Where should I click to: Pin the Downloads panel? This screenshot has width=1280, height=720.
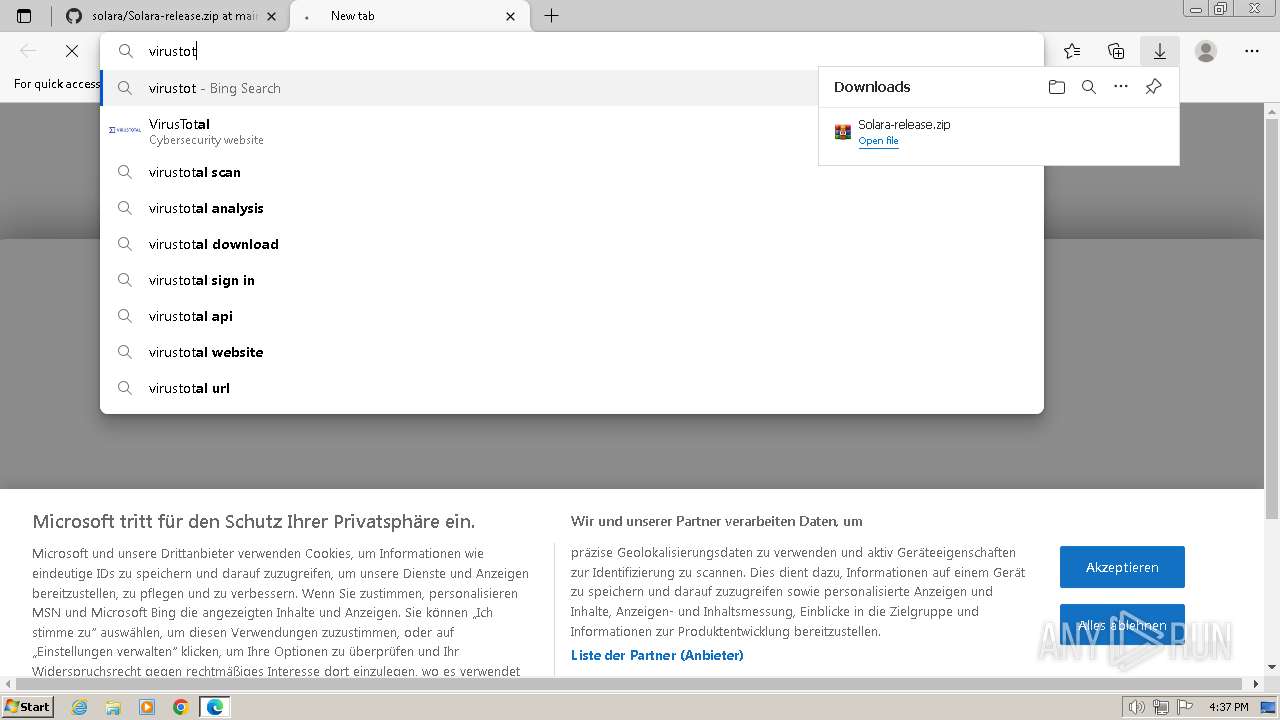(x=1153, y=87)
